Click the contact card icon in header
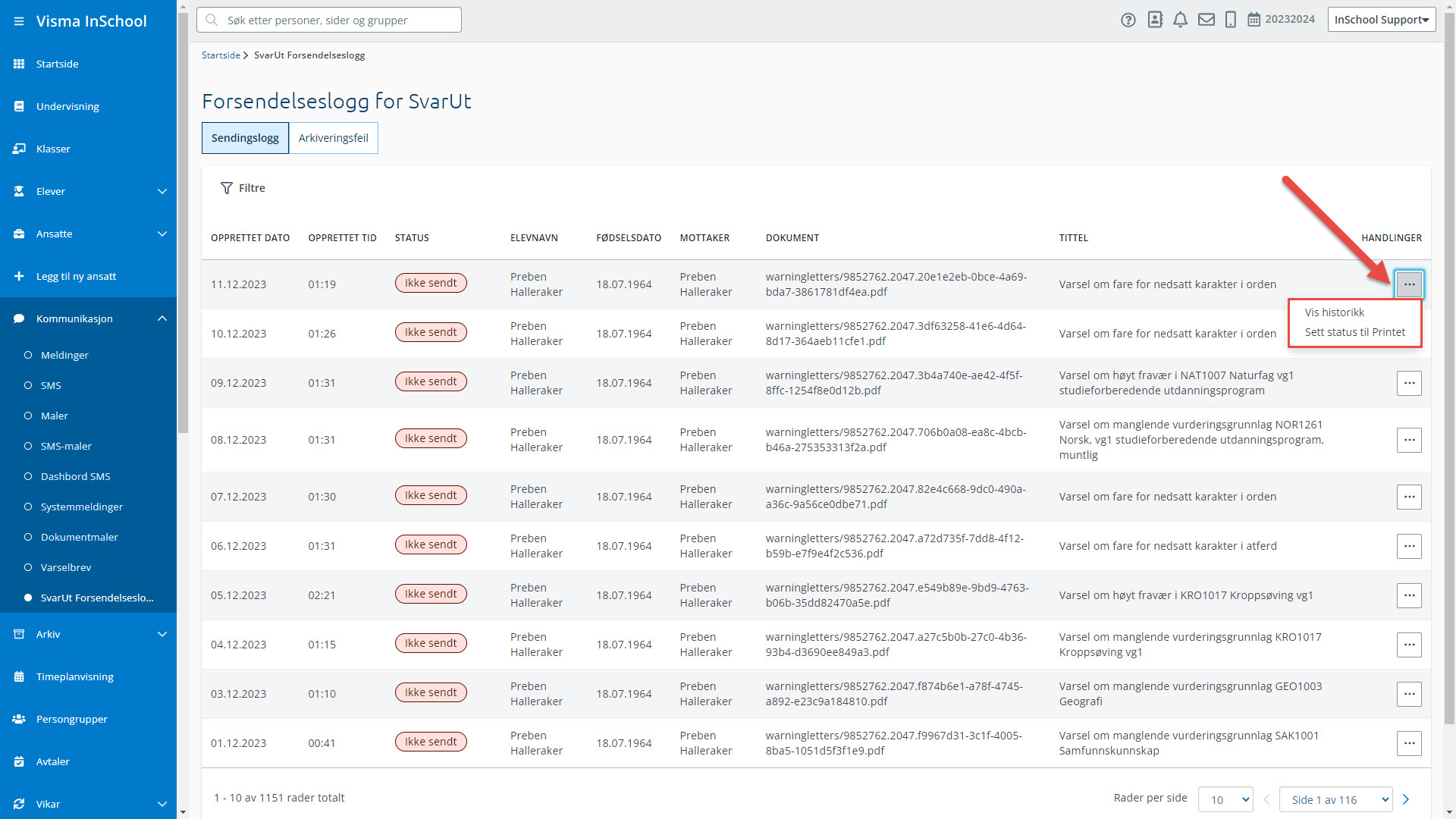This screenshot has width=1456, height=819. coord(1154,20)
